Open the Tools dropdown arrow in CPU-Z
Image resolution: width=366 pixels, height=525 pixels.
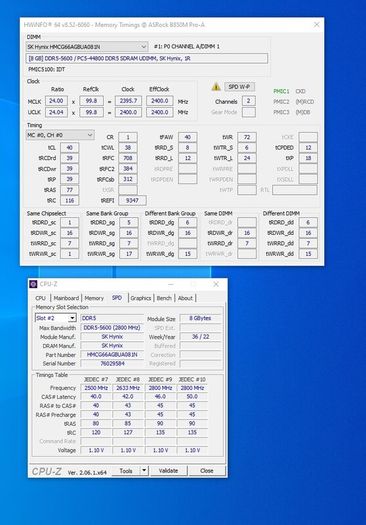click(144, 470)
